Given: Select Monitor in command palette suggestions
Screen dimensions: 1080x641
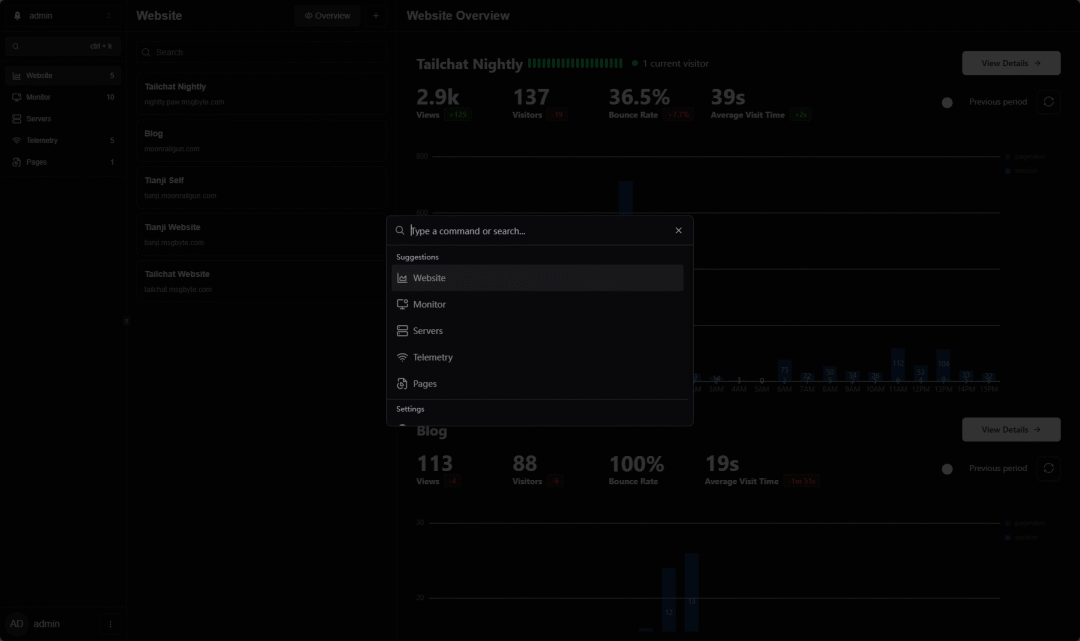Looking at the screenshot, I should point(537,304).
